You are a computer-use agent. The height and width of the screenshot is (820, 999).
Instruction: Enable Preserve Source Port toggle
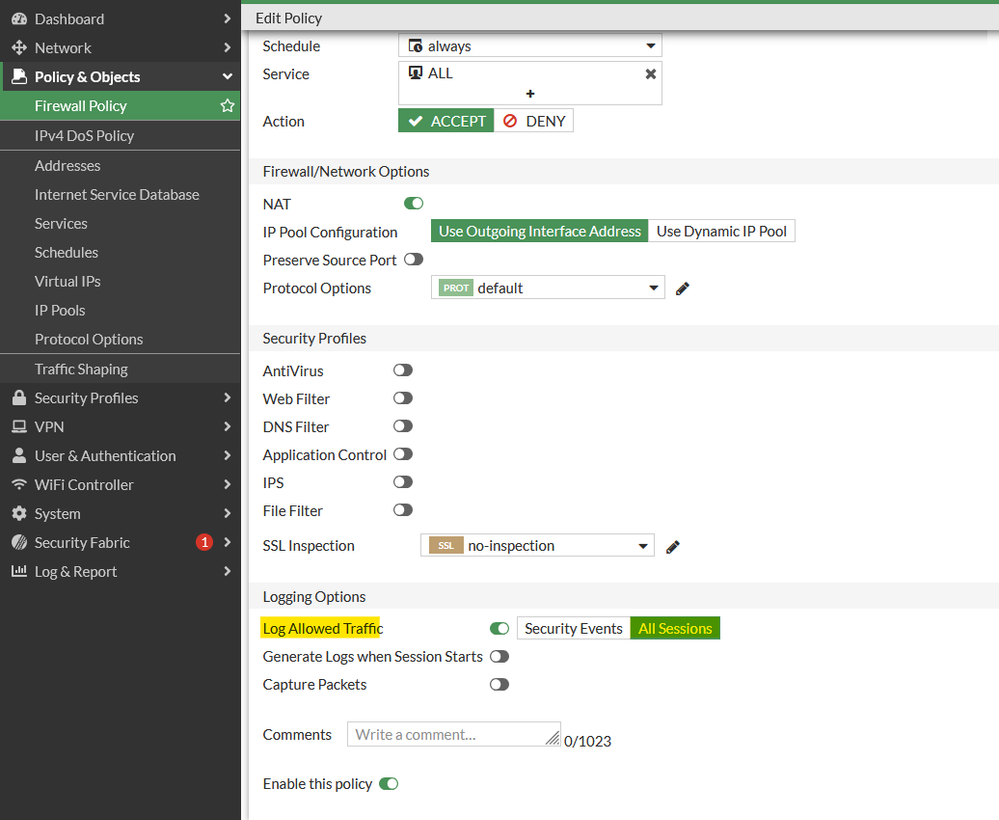point(413,259)
